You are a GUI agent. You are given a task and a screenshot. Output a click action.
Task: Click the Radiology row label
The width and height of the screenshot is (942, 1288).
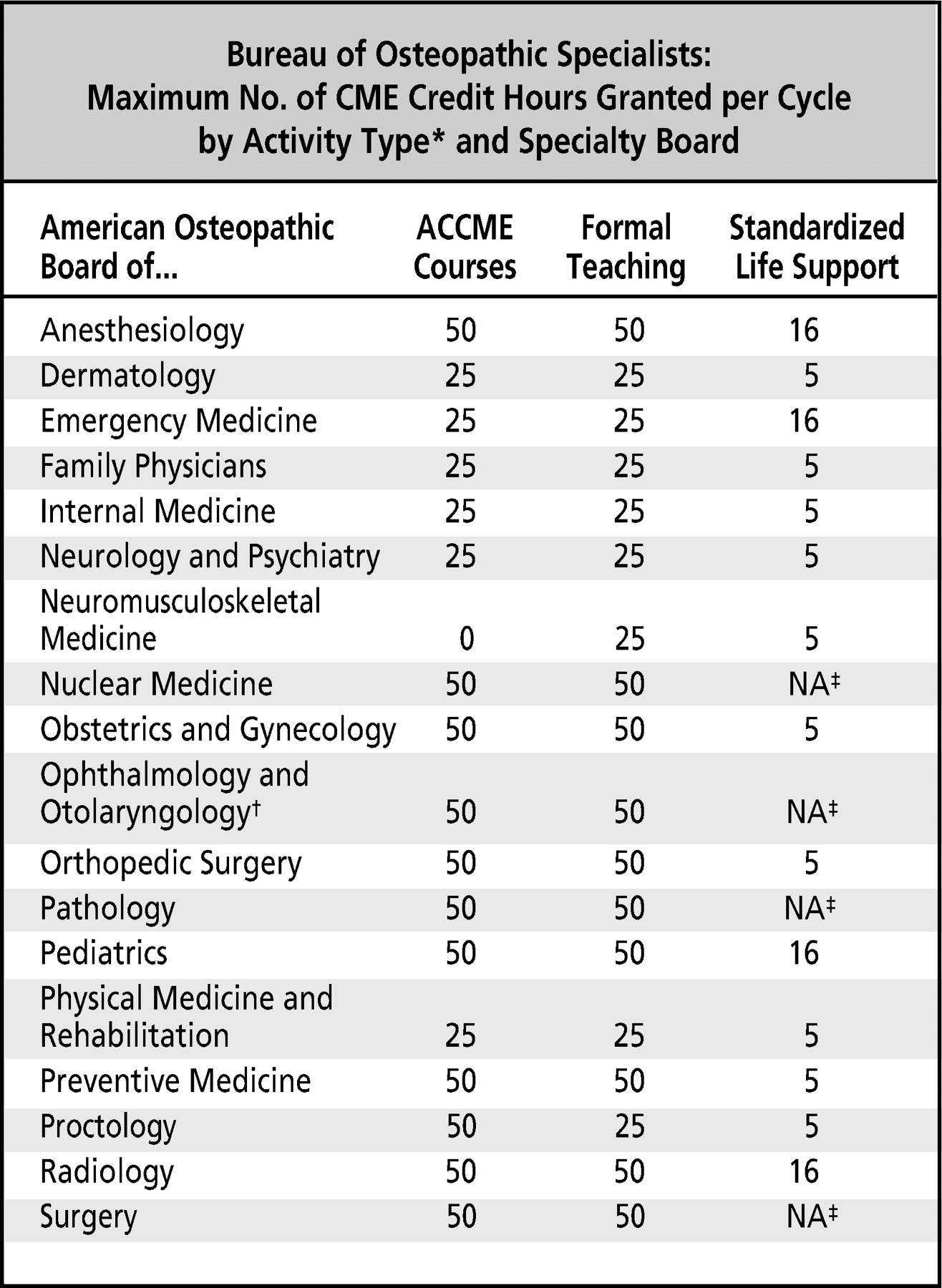point(107,1171)
